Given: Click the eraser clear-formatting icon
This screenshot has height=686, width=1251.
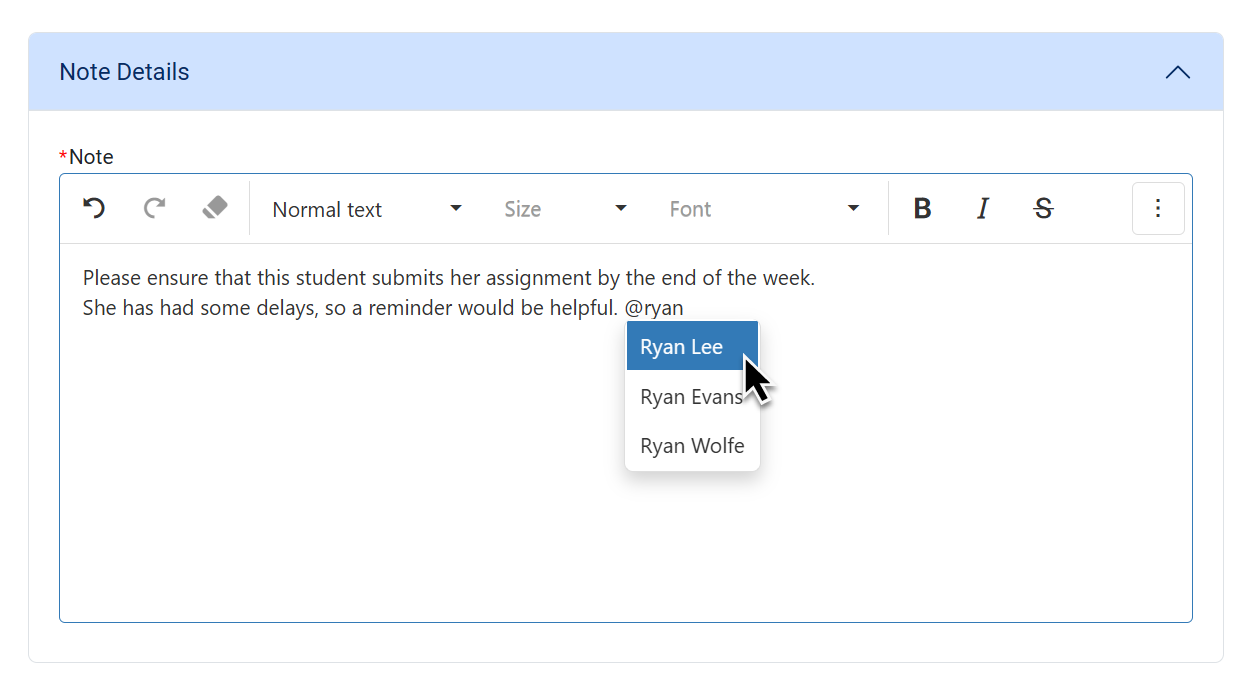Looking at the screenshot, I should 215,208.
